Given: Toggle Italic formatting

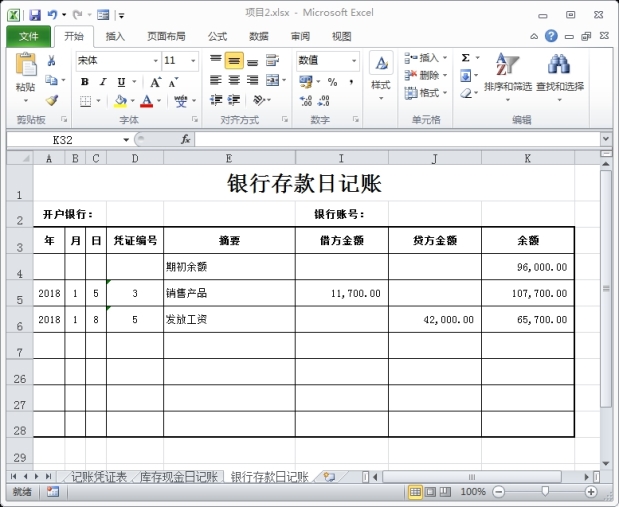Looking at the screenshot, I should tap(103, 82).
